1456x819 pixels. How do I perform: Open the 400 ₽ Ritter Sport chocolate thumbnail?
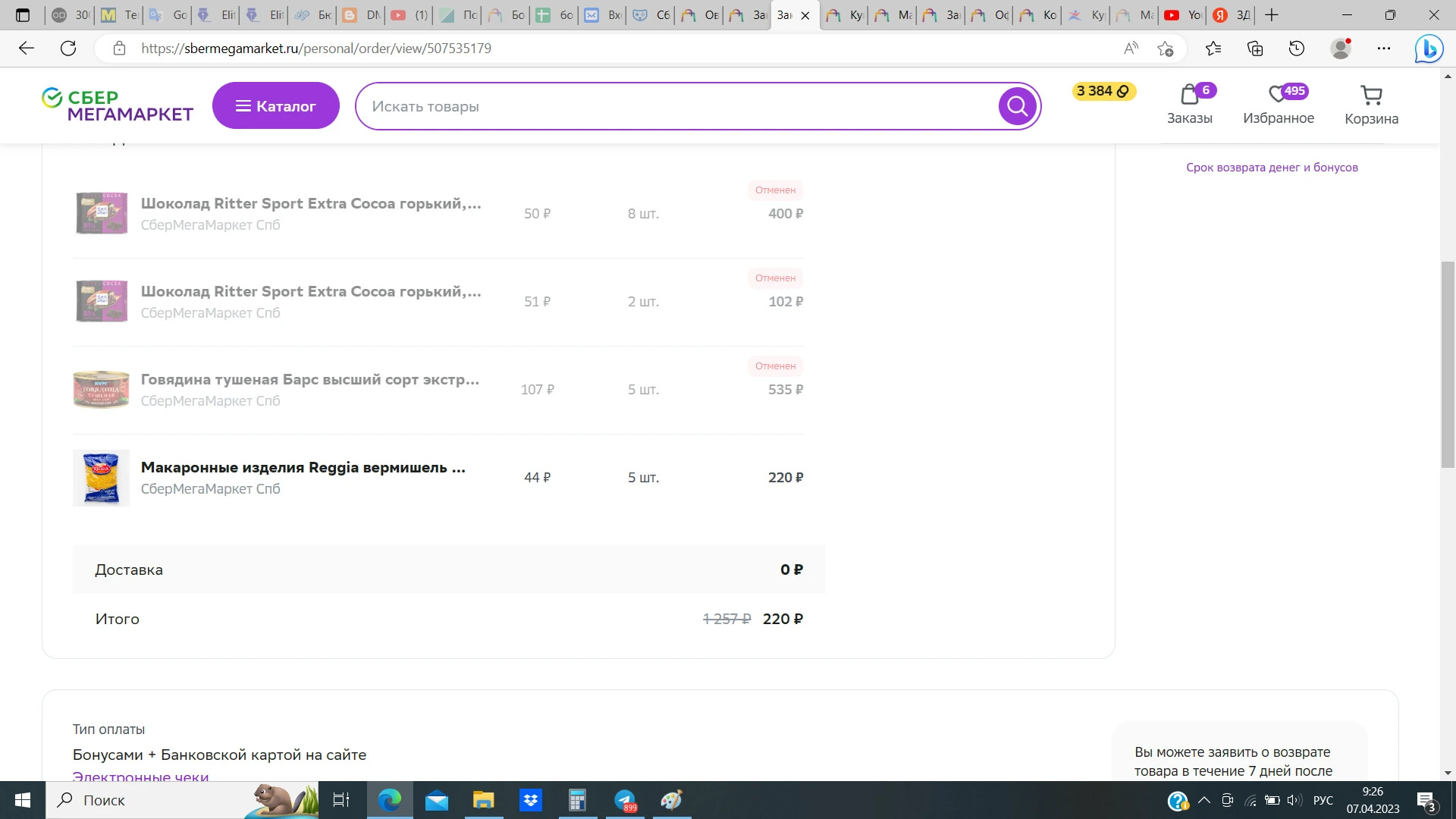point(102,213)
